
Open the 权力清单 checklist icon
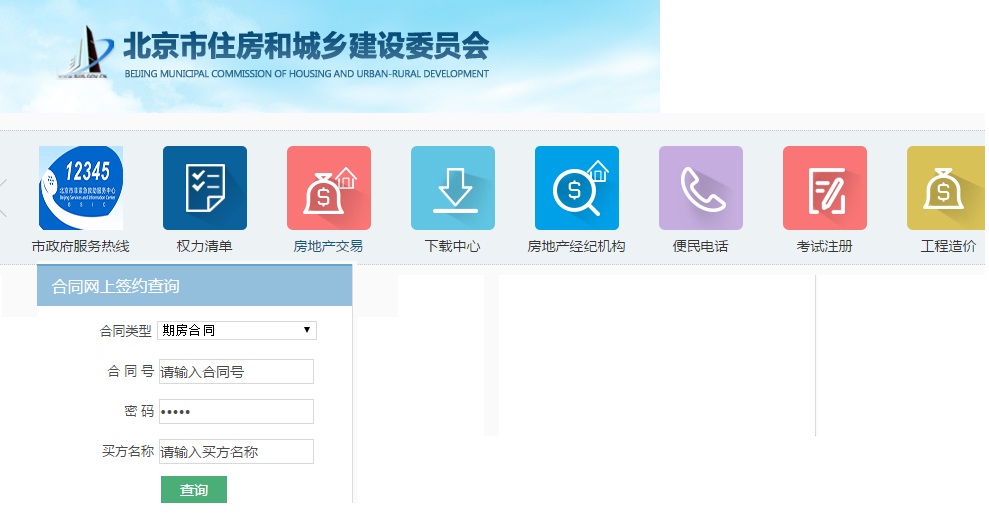[x=205, y=188]
